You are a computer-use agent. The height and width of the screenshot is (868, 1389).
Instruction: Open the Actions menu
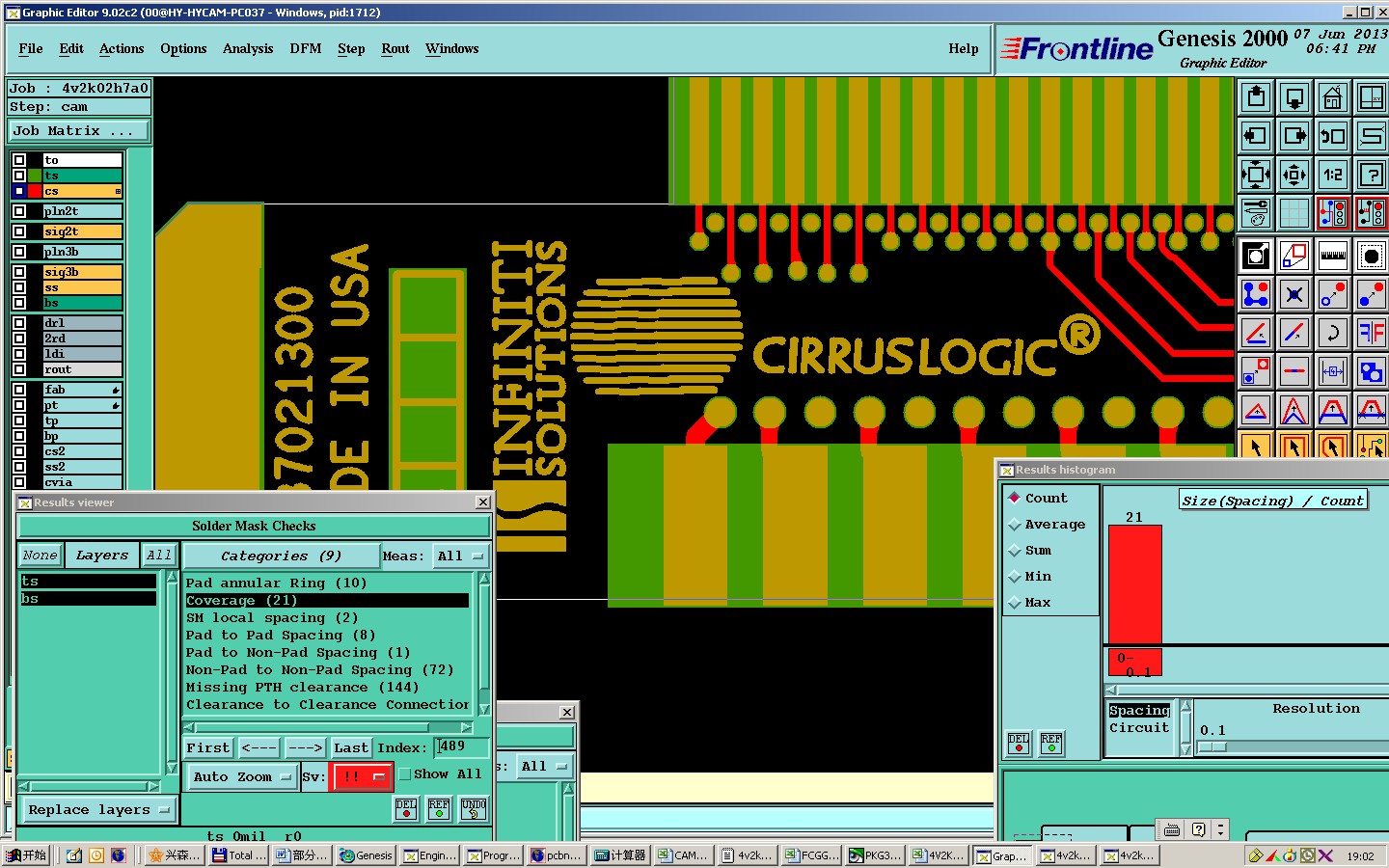[x=122, y=49]
